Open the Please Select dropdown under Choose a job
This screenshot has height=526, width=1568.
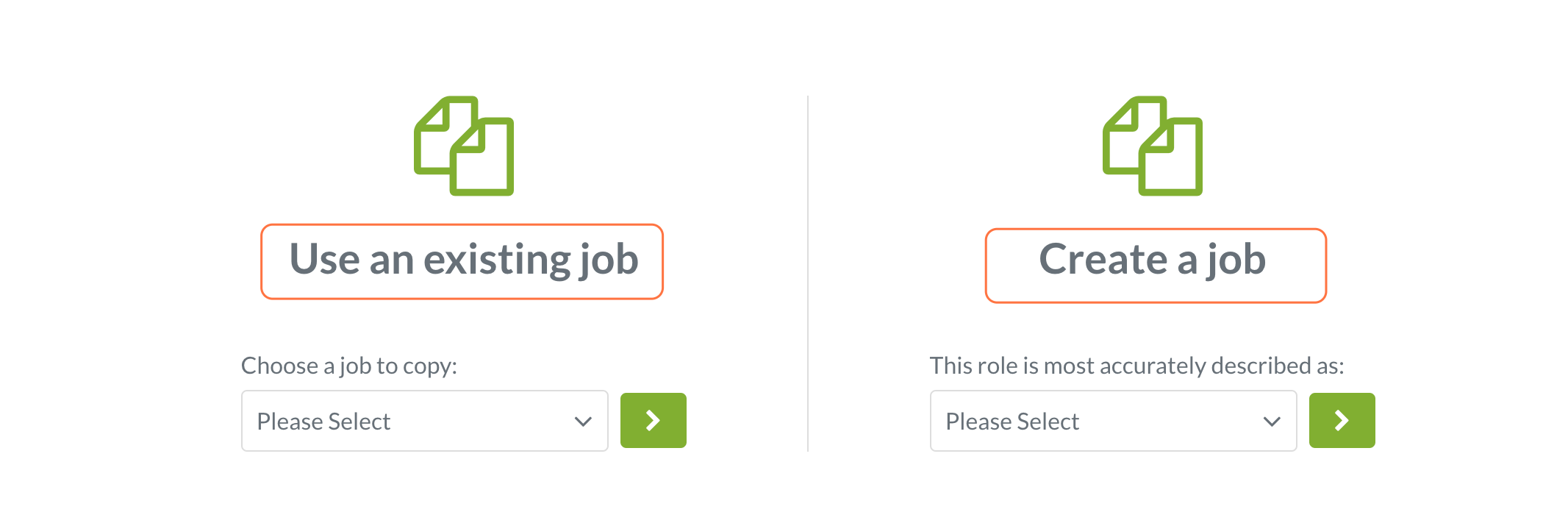424,420
